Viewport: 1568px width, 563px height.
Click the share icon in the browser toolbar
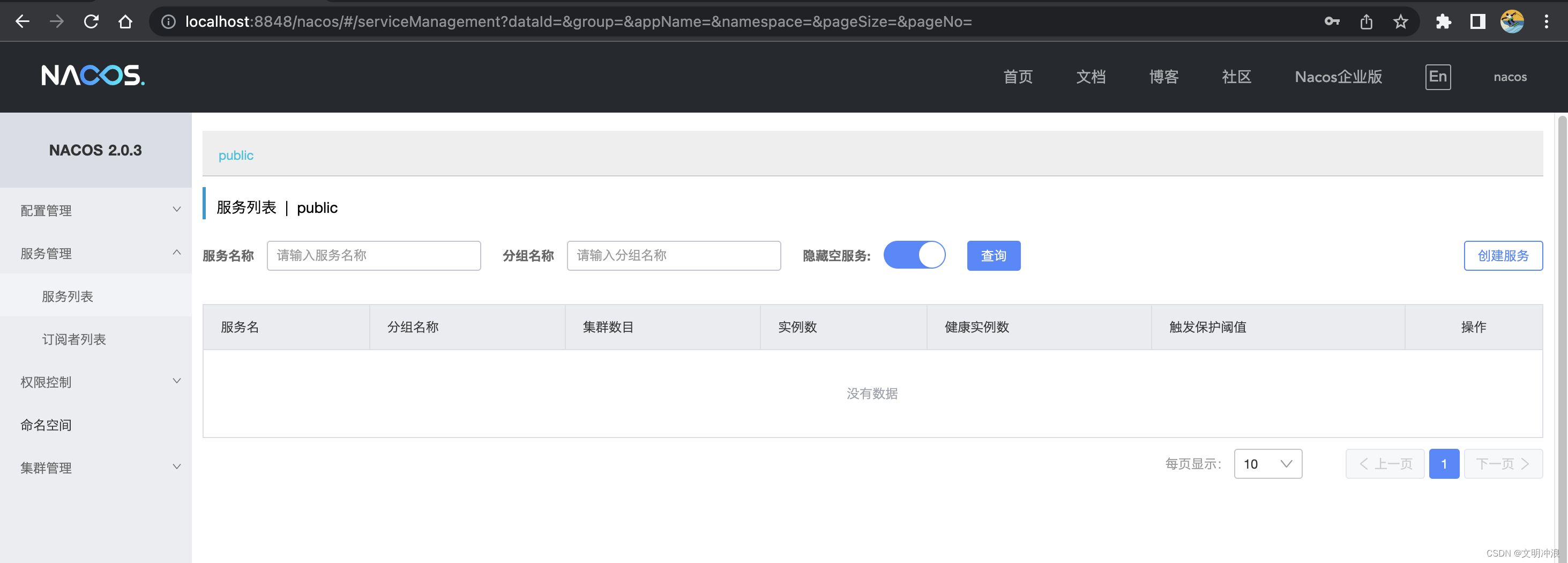tap(1366, 21)
